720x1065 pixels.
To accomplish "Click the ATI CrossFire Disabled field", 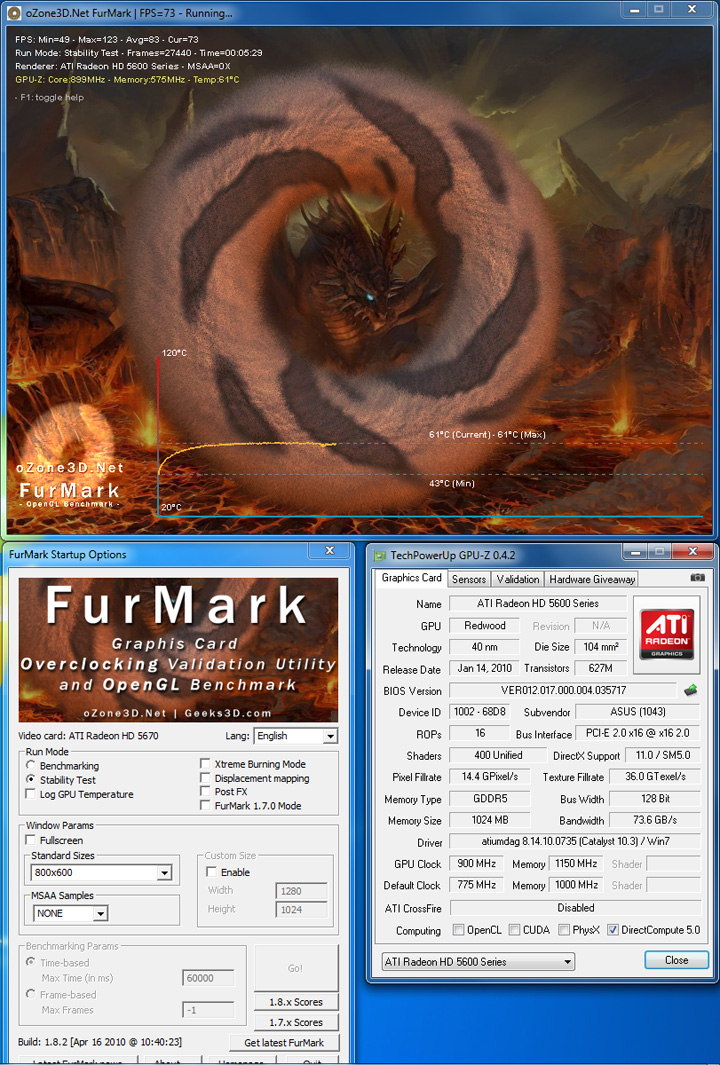I will click(575, 907).
